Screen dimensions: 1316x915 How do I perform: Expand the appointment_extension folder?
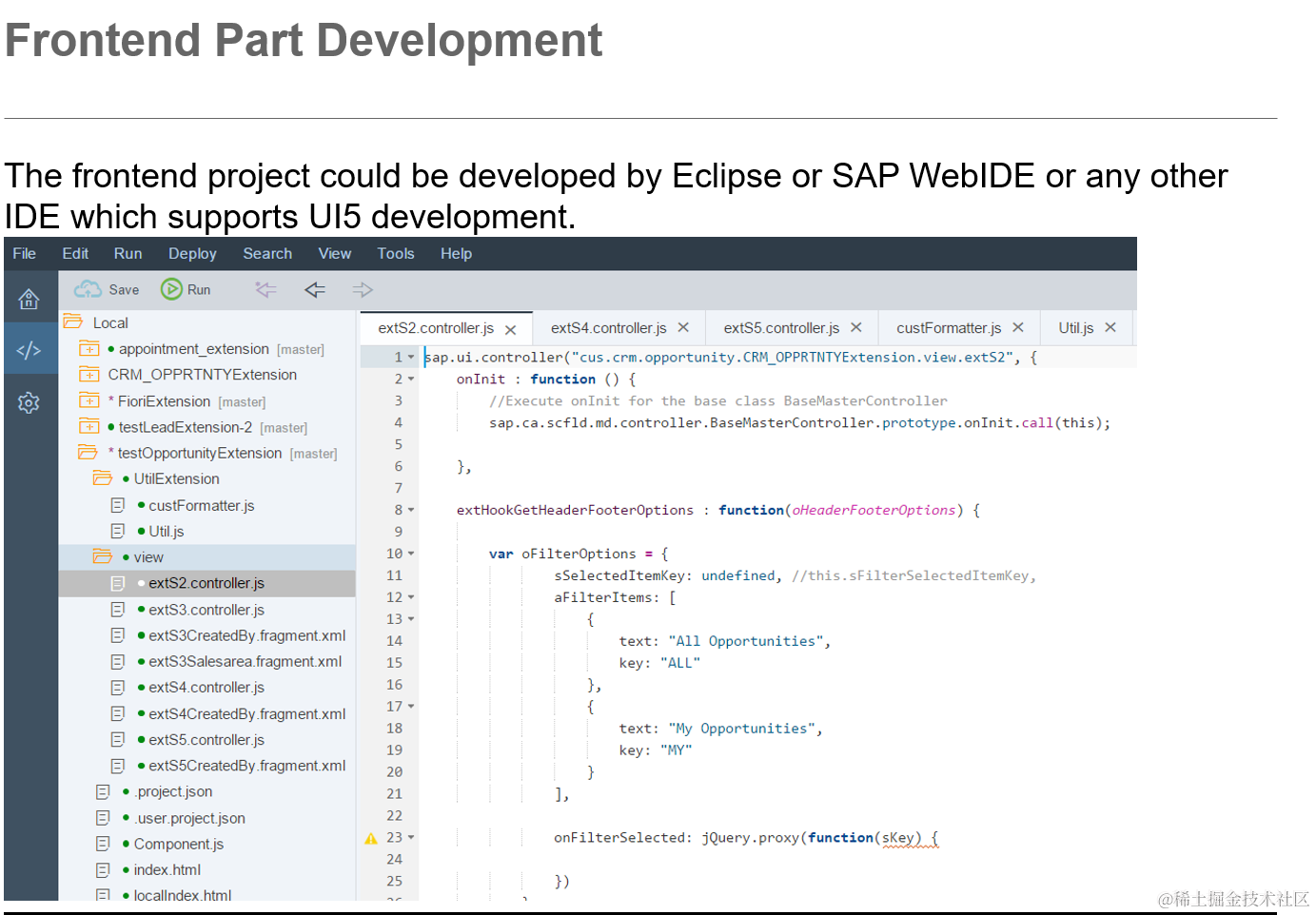pyautogui.click(x=89, y=348)
